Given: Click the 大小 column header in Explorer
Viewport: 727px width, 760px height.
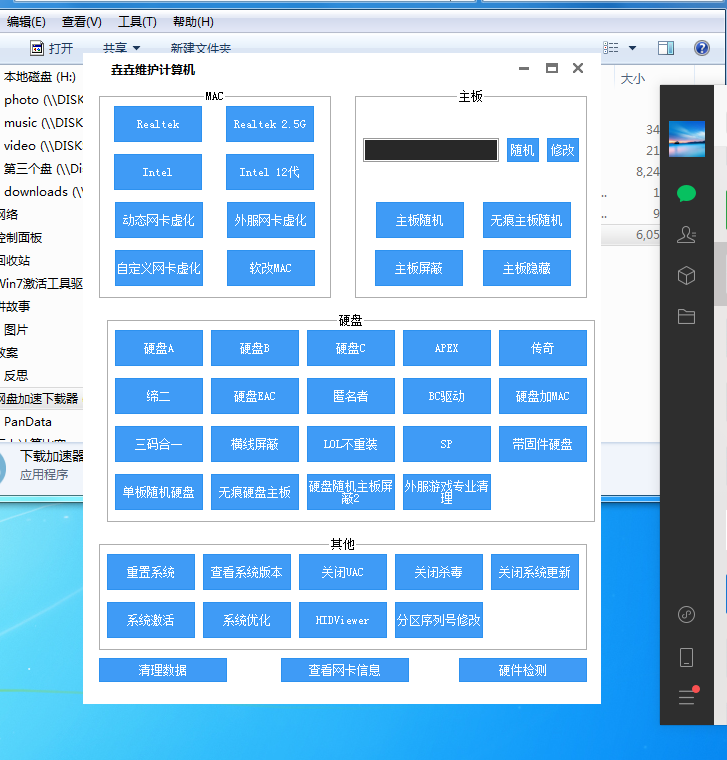Looking at the screenshot, I should (632, 79).
